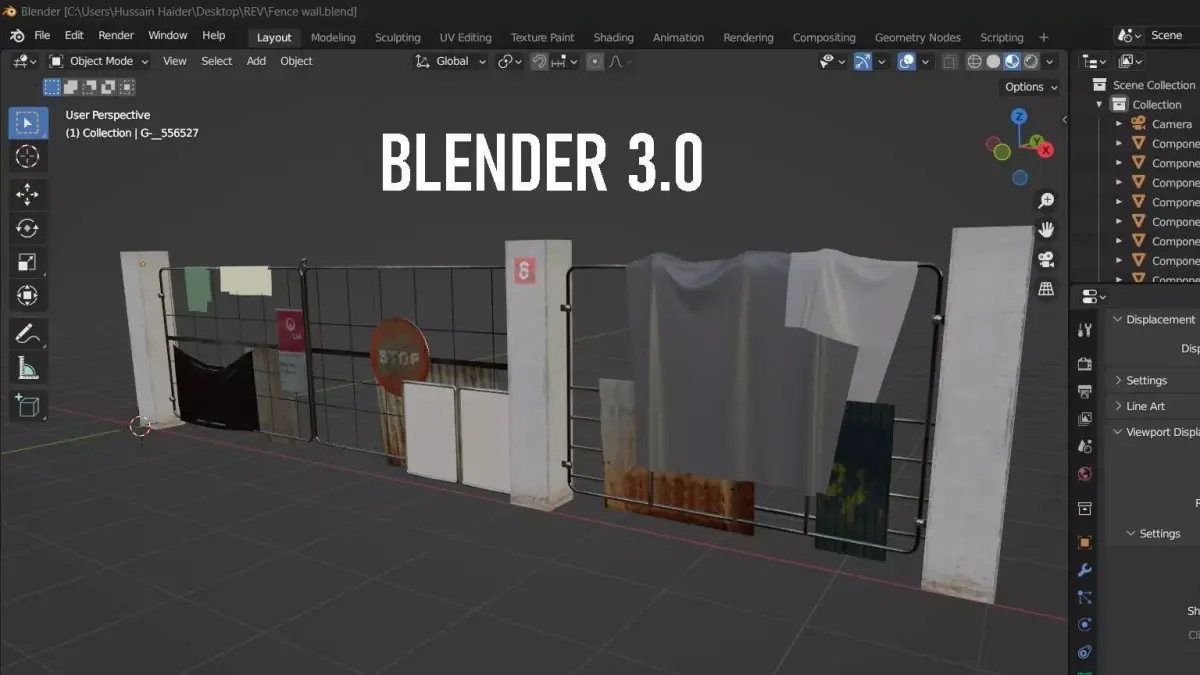Open the Object Mode dropdown
This screenshot has width=1200, height=675.
pyautogui.click(x=99, y=61)
